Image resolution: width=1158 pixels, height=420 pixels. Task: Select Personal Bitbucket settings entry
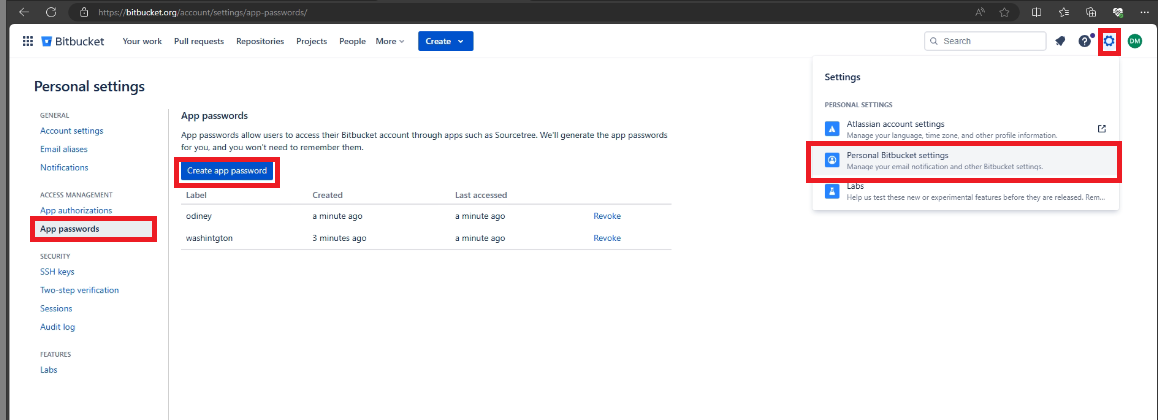click(965, 160)
